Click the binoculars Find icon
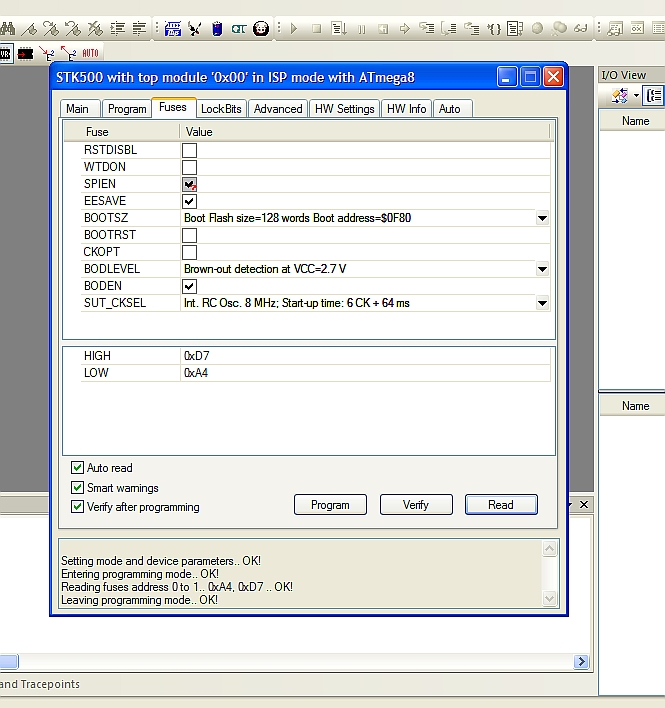 click(7, 29)
